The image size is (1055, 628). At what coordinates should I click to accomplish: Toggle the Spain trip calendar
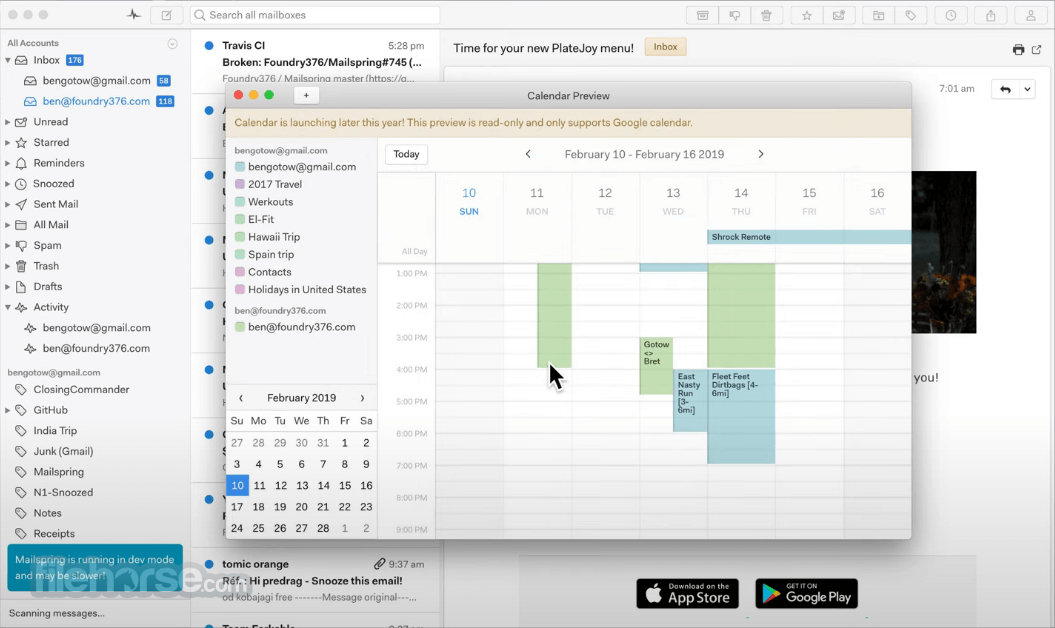(240, 254)
